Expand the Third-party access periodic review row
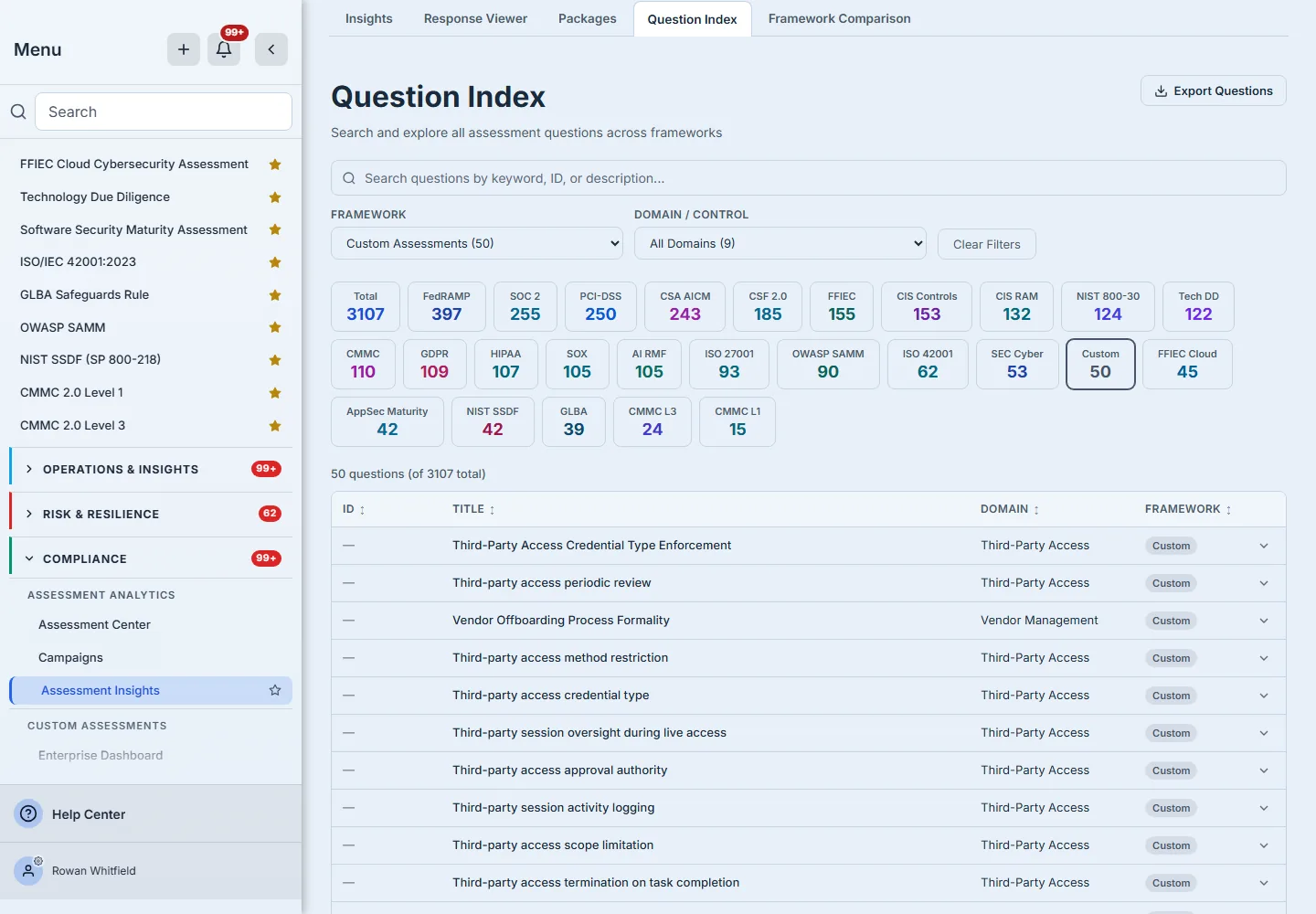1316x914 pixels. coord(1264,583)
